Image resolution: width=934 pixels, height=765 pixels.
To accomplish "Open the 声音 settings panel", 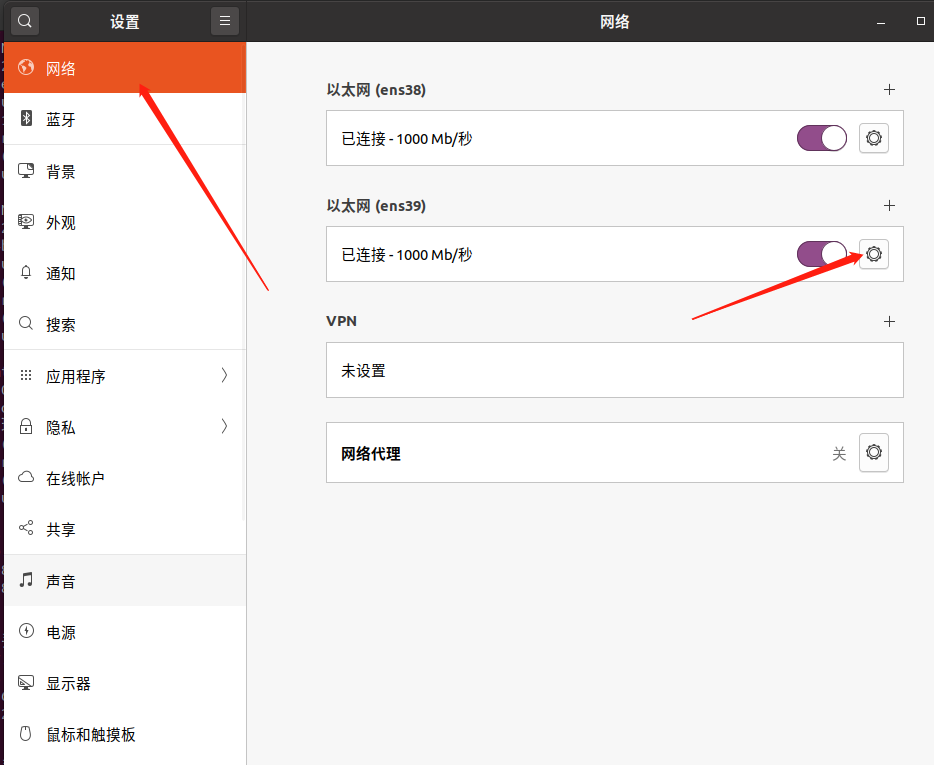I will (125, 581).
